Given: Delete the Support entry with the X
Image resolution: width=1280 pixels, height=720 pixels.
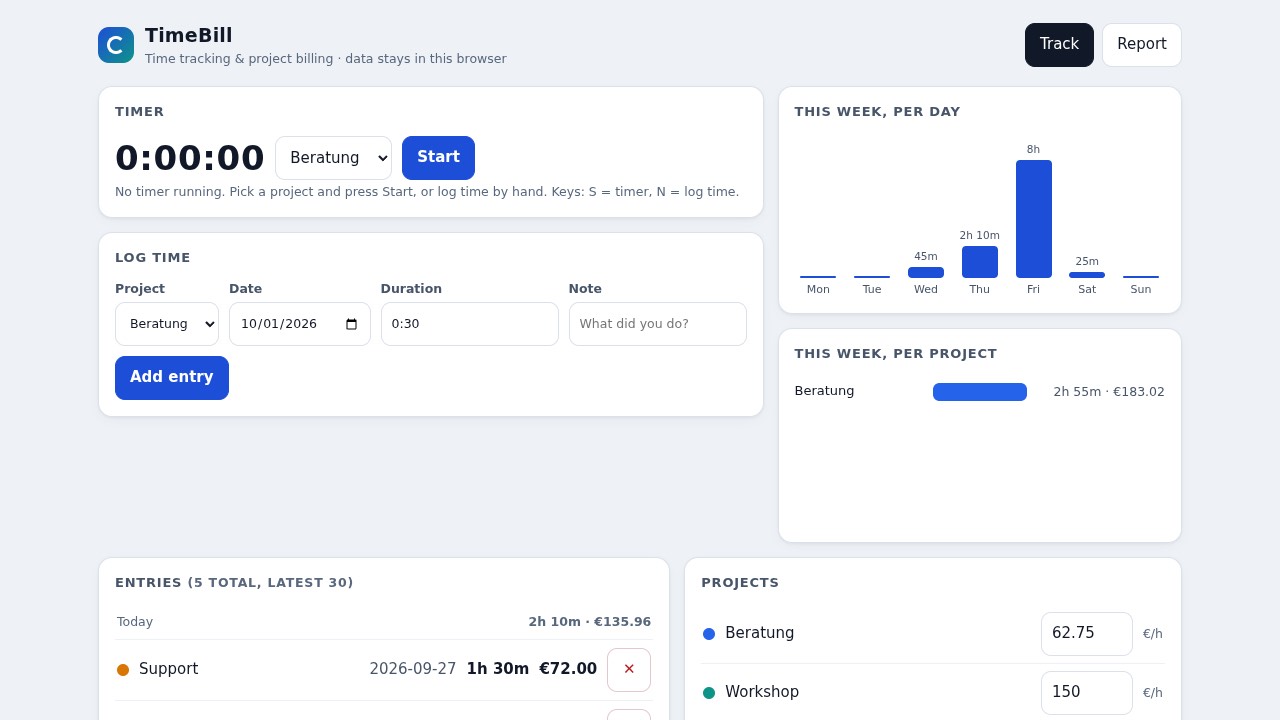Looking at the screenshot, I should (629, 670).
